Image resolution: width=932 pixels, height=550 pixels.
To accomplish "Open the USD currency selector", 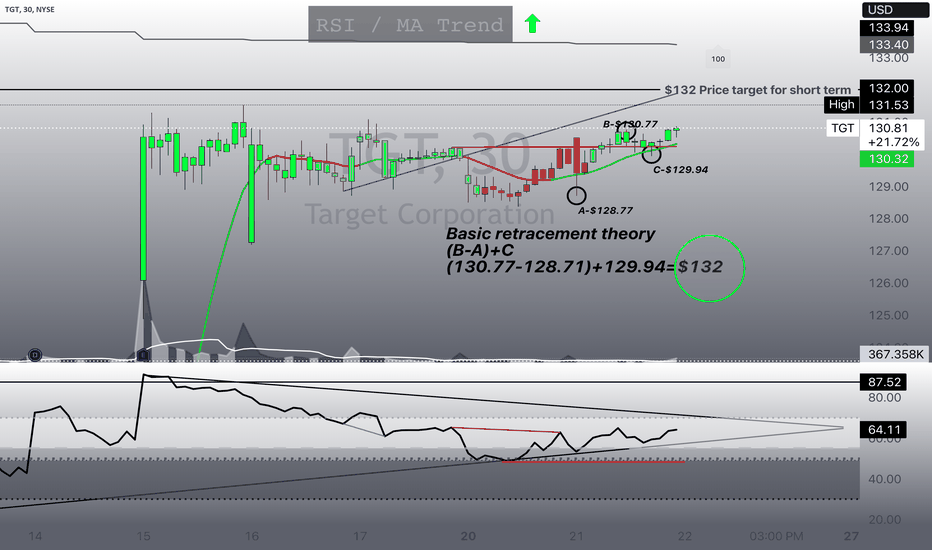I will [895, 10].
